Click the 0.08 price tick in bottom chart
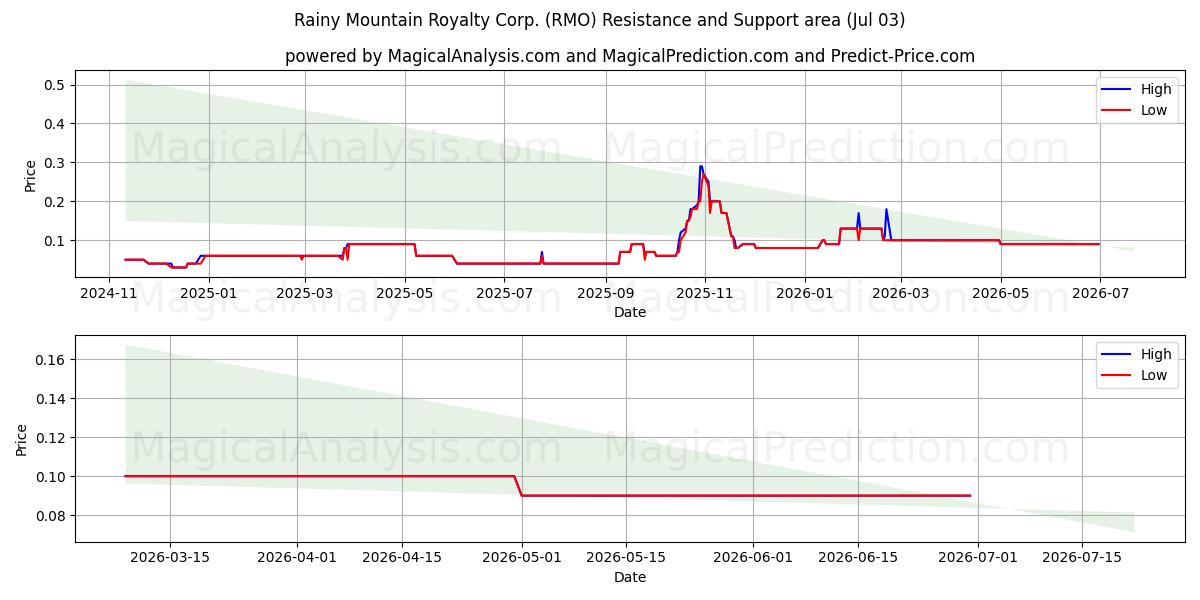Screen dimensions: 1200x600 (52, 516)
